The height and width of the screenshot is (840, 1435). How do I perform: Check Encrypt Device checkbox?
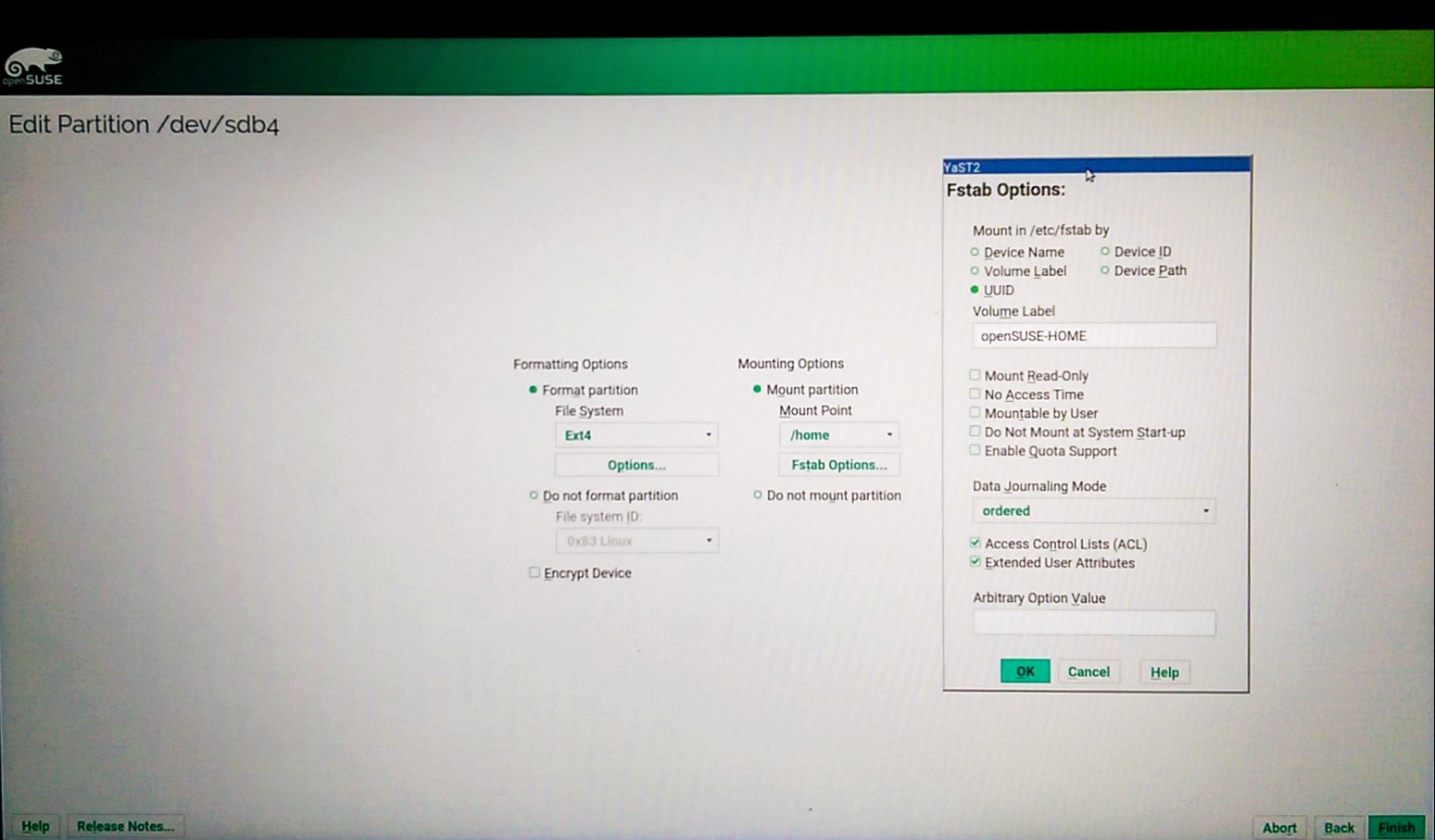click(535, 573)
